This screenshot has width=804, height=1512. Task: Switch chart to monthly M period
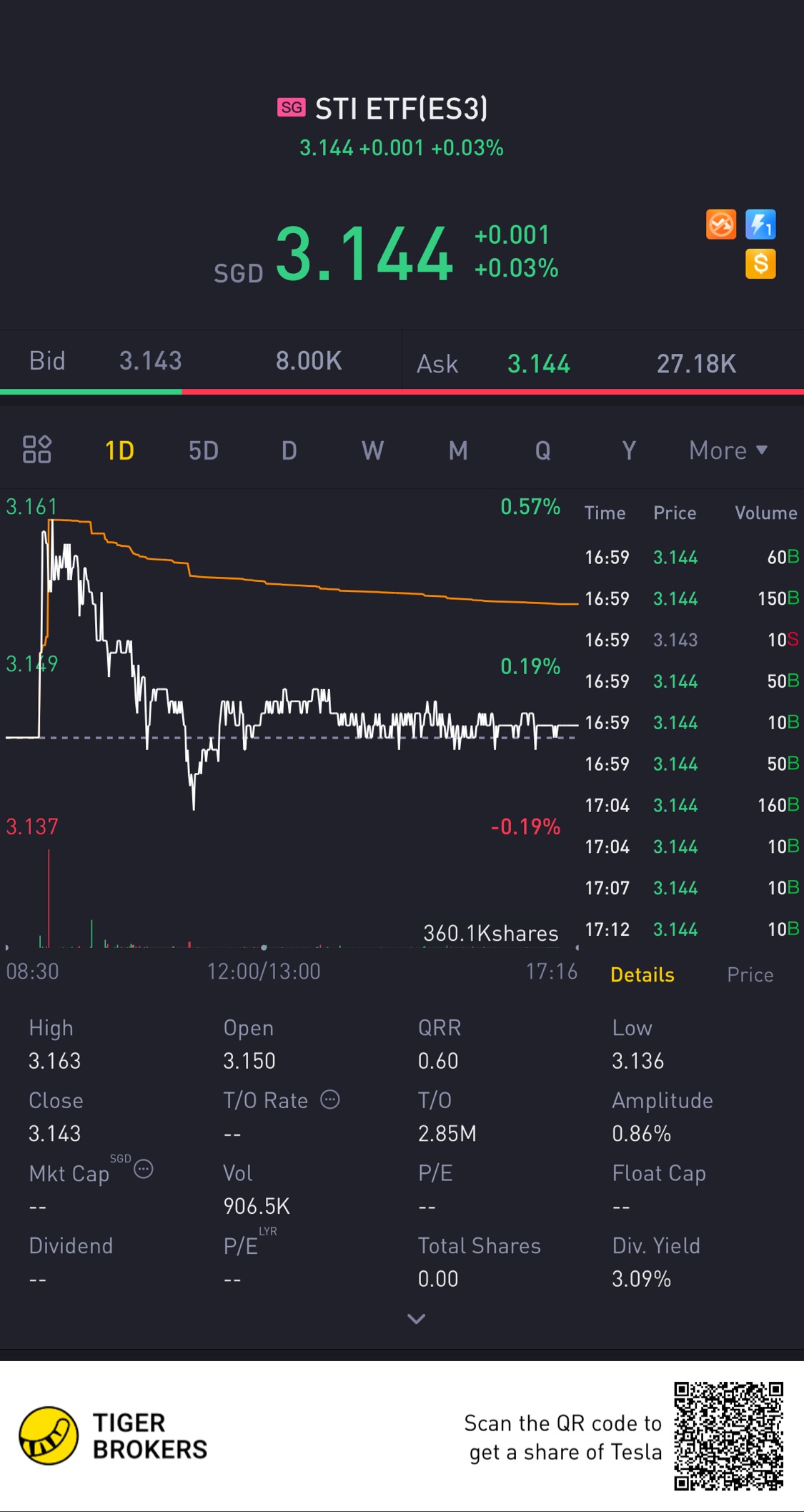point(458,450)
